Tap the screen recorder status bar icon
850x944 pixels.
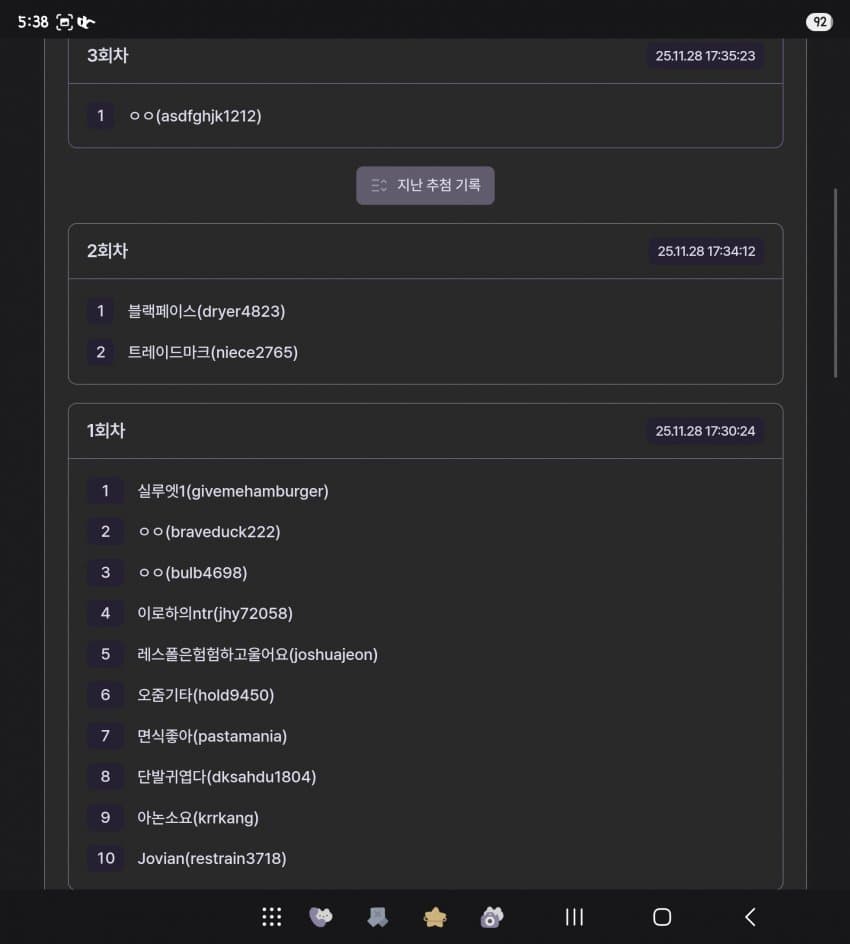(65, 22)
